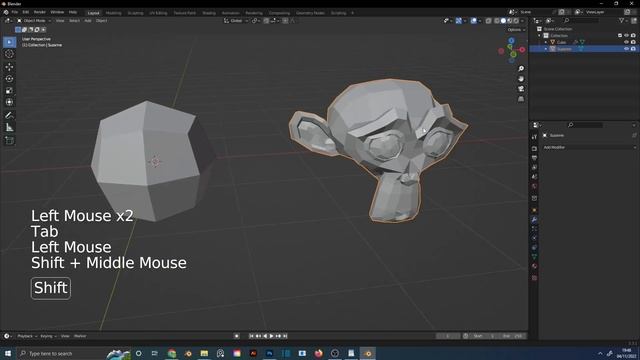Select the Transform tool
This screenshot has height=360, width=640.
(x=9, y=102)
